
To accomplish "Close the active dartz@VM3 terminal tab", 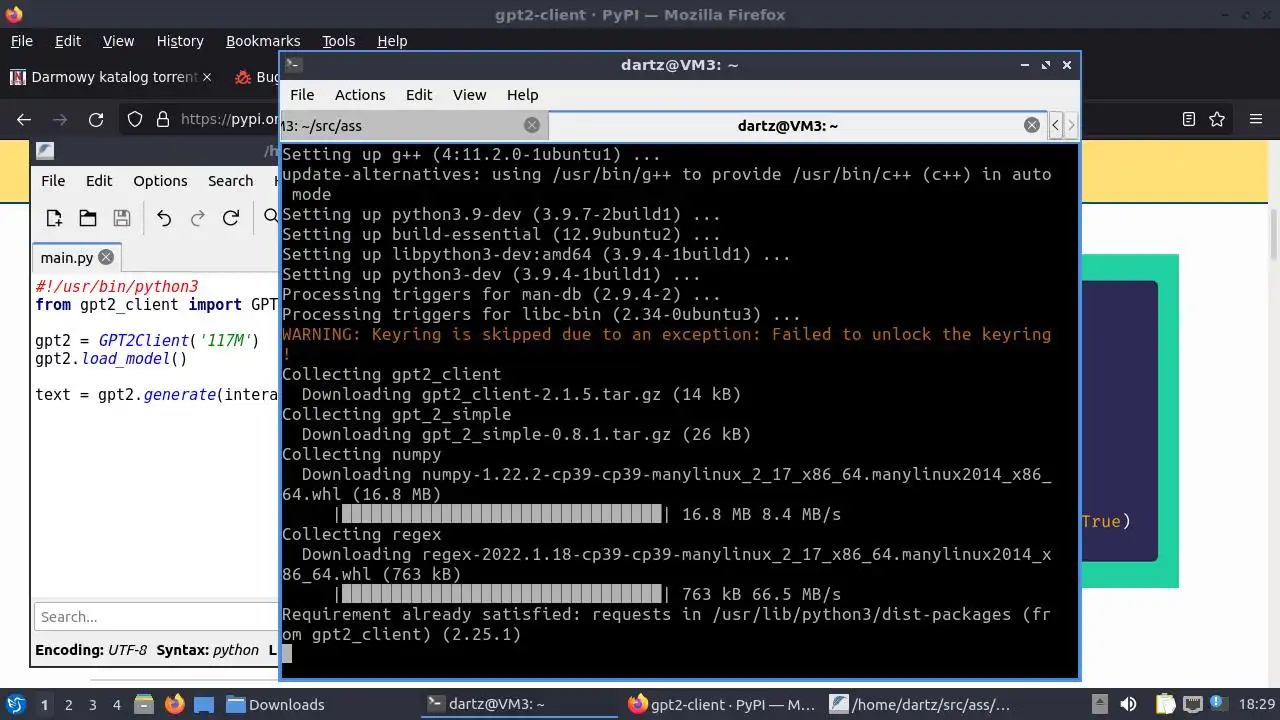I will coord(1032,125).
